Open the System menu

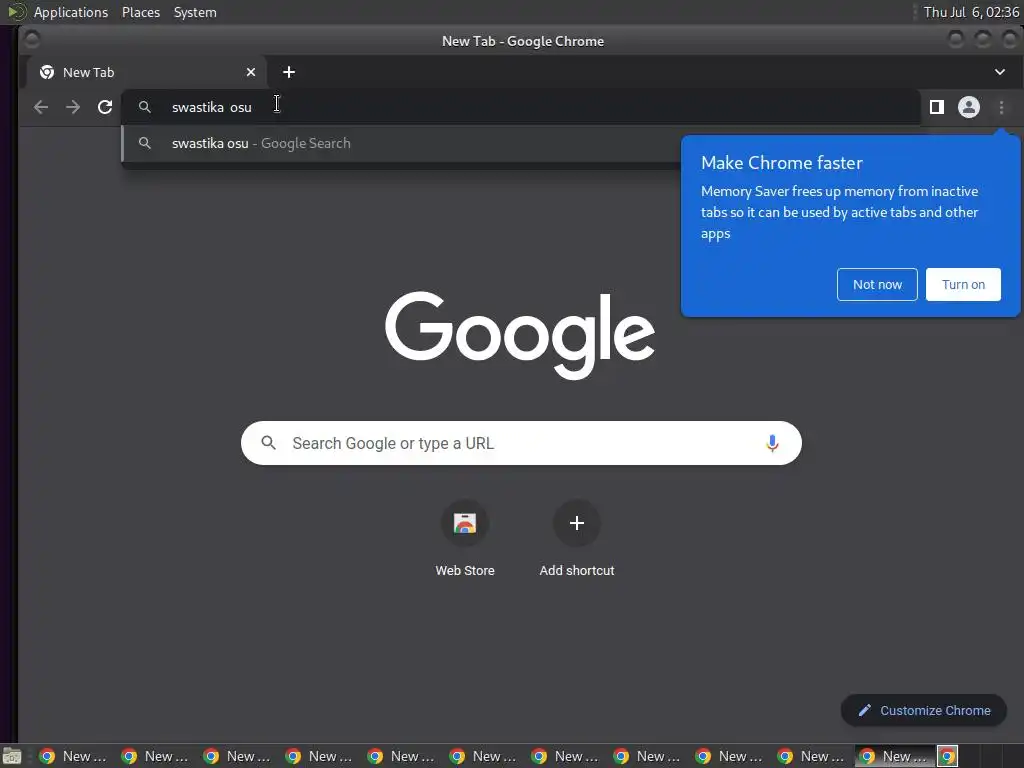(x=195, y=12)
